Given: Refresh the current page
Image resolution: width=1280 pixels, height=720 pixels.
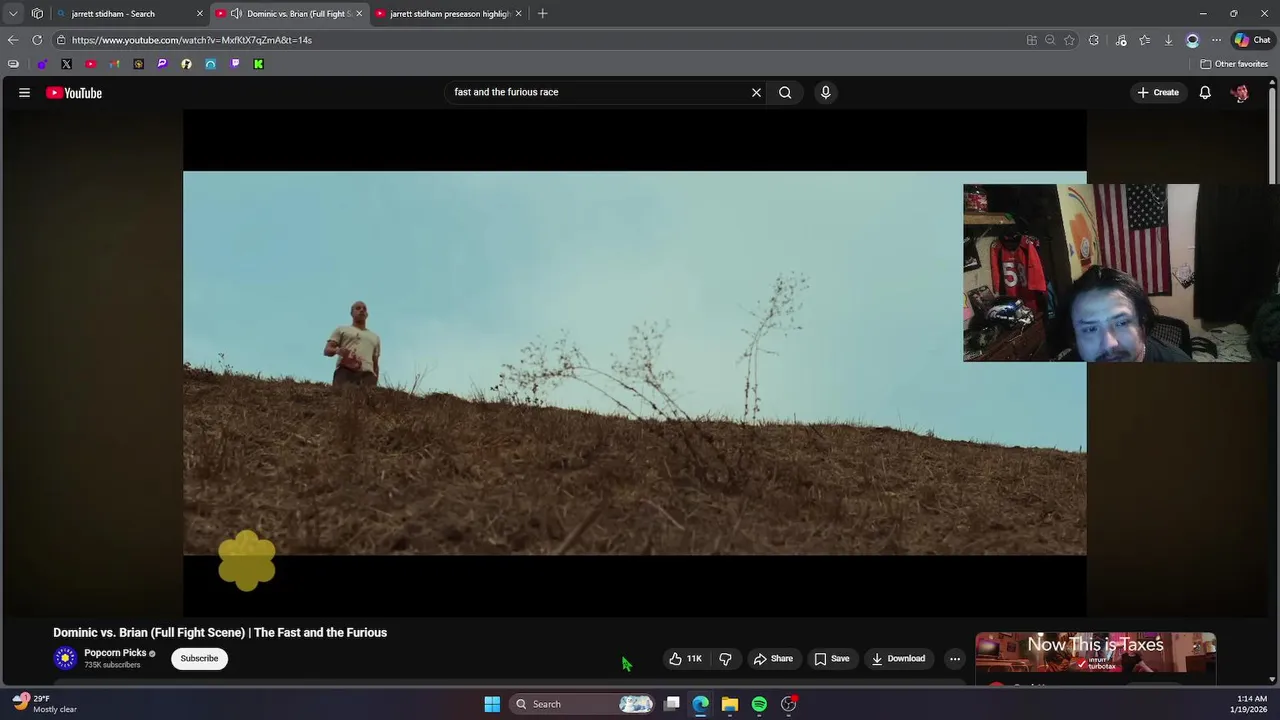Looking at the screenshot, I should pyautogui.click(x=37, y=40).
